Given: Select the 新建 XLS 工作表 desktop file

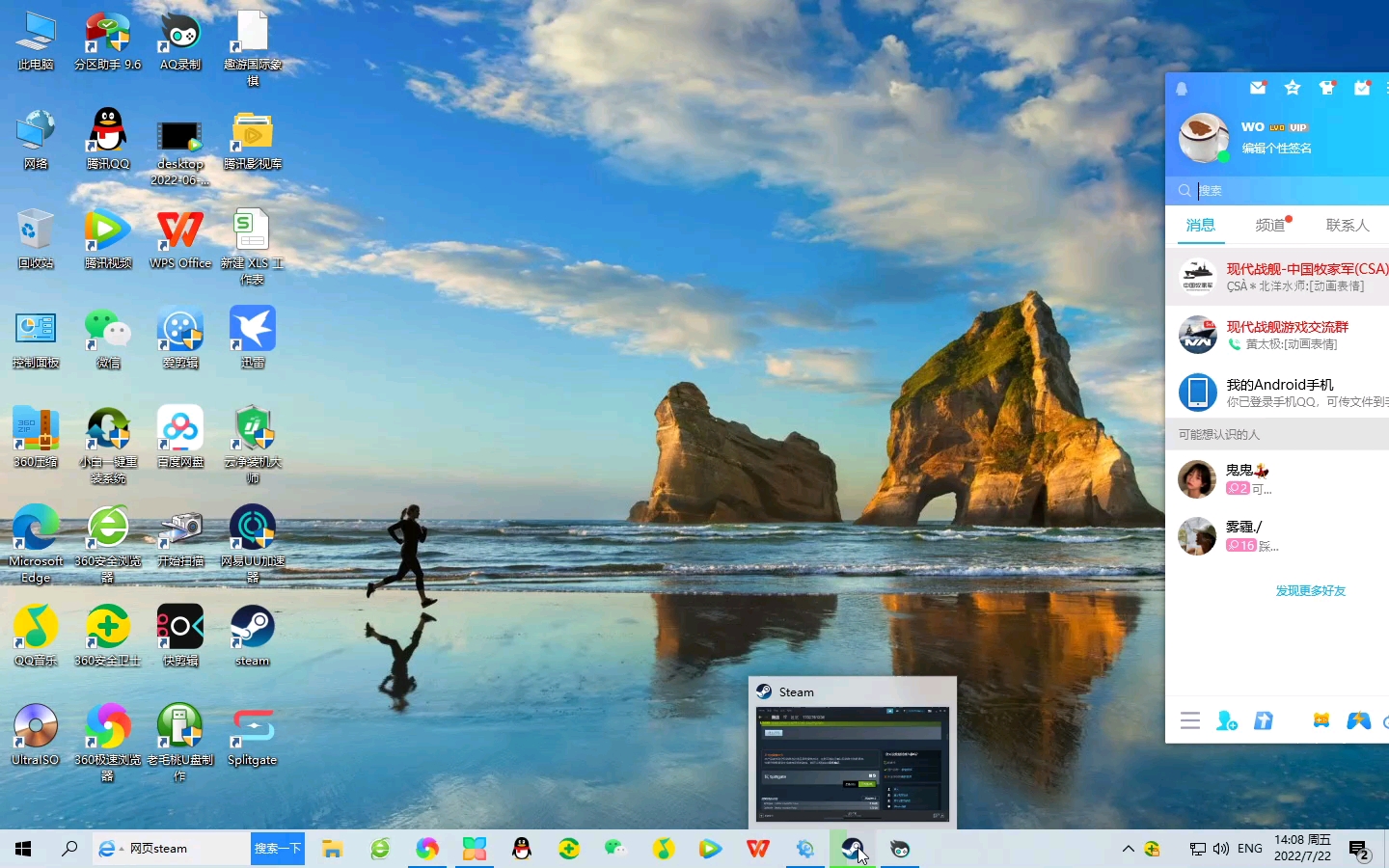Looking at the screenshot, I should (x=253, y=248).
